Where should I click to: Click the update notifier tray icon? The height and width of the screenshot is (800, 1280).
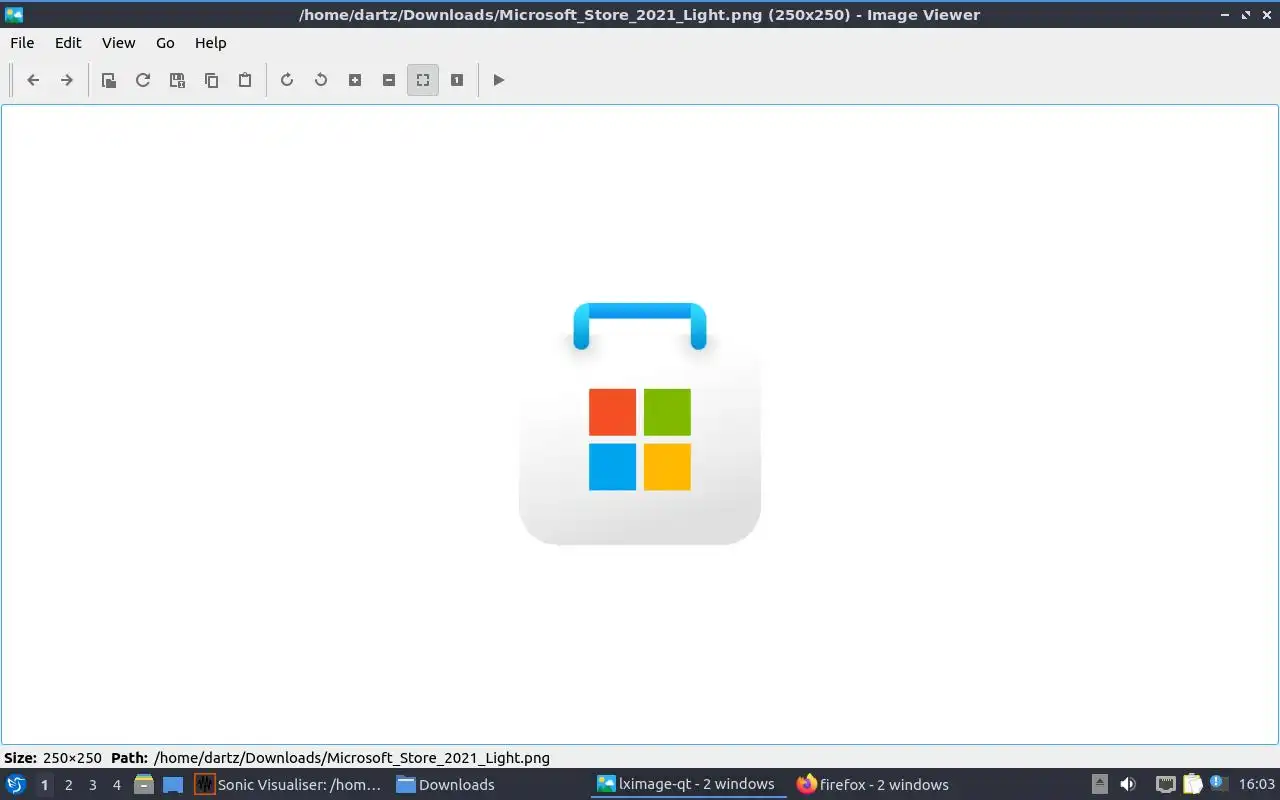coord(1218,785)
